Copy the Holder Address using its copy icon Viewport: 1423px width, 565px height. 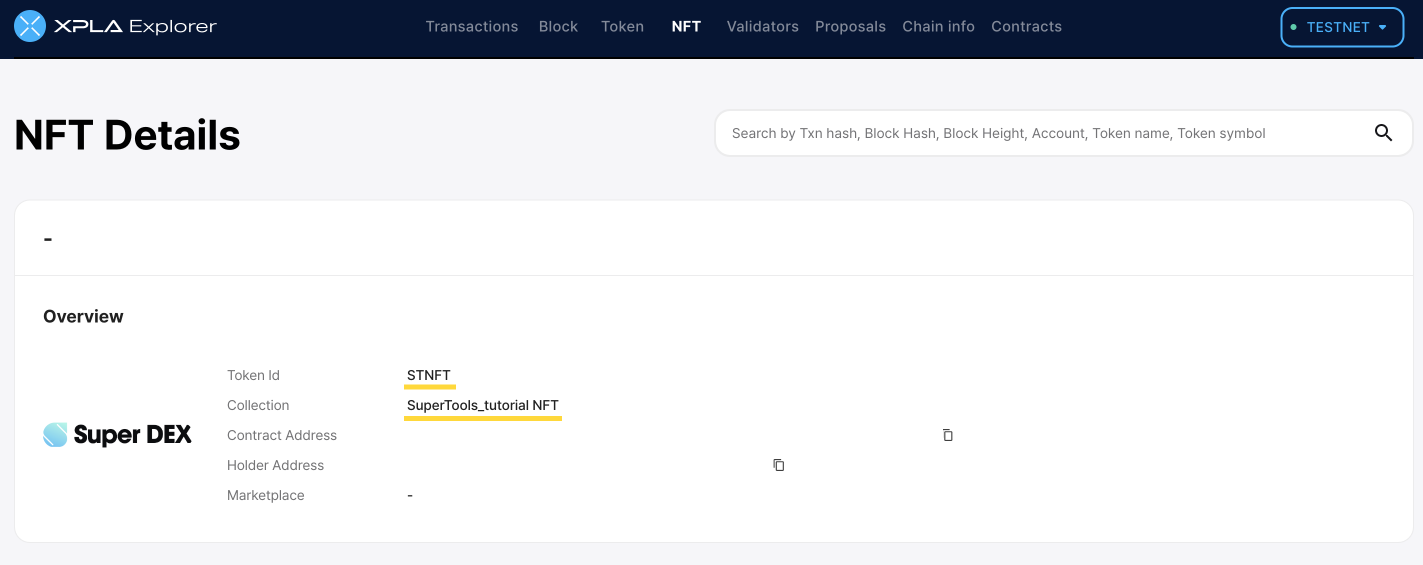click(x=778, y=465)
